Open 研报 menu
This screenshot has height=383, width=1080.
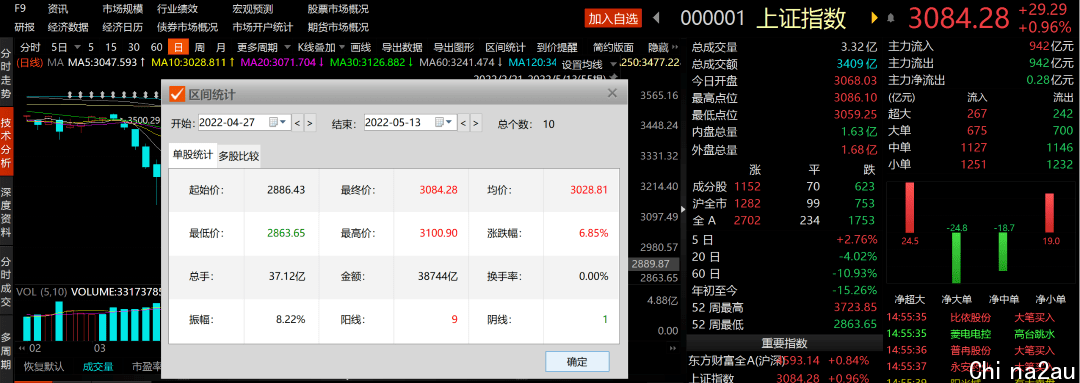(24, 28)
